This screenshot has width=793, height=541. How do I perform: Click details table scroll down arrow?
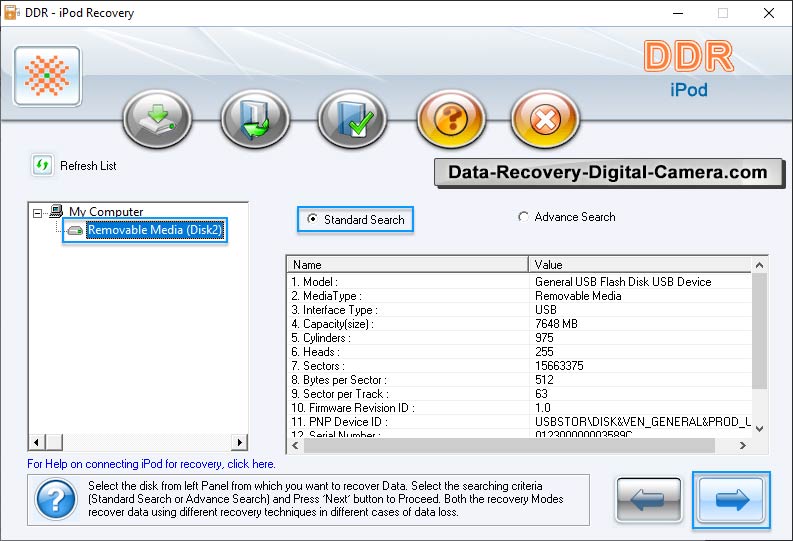point(759,429)
